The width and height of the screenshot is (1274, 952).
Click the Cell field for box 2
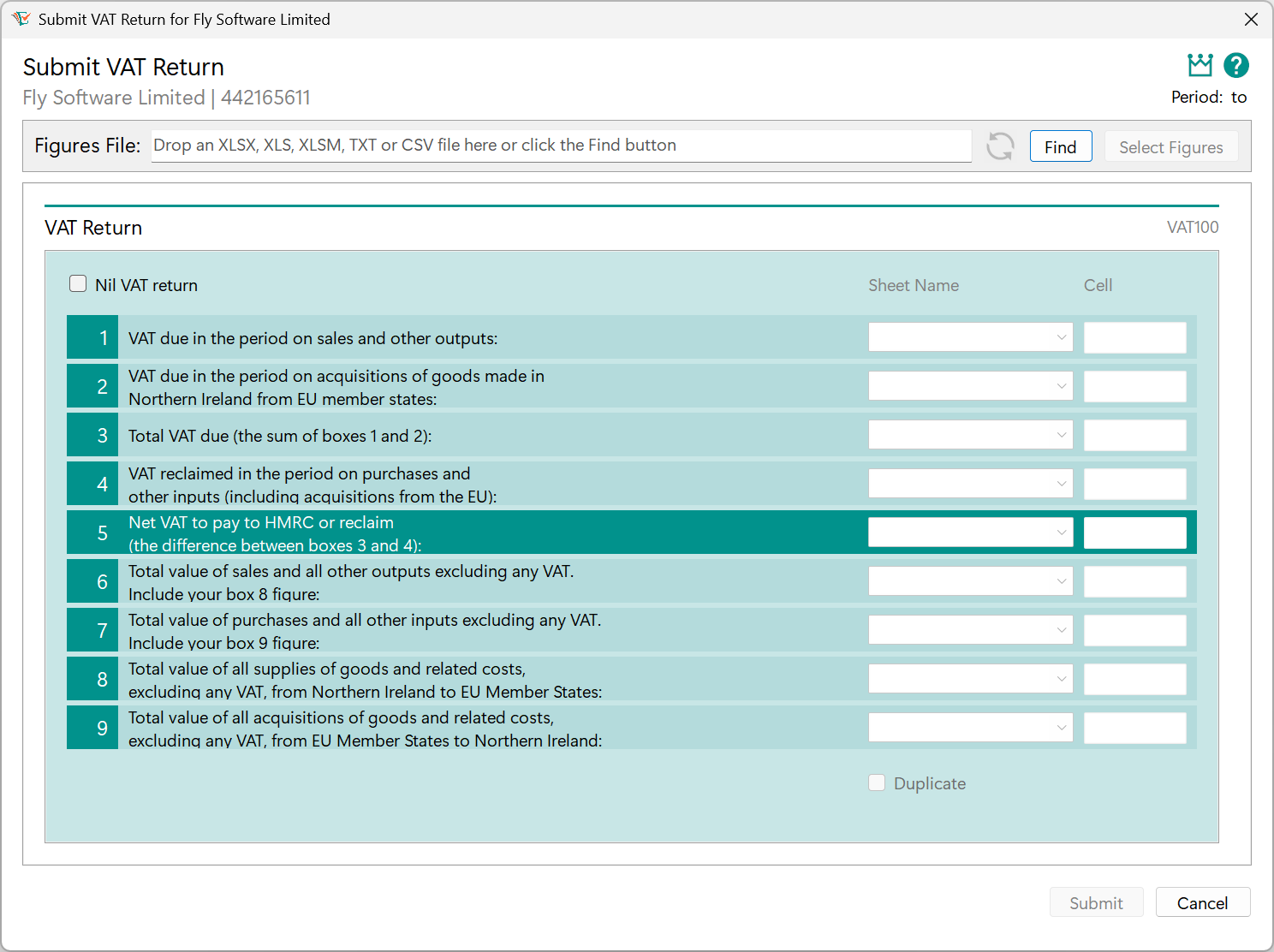point(1134,385)
